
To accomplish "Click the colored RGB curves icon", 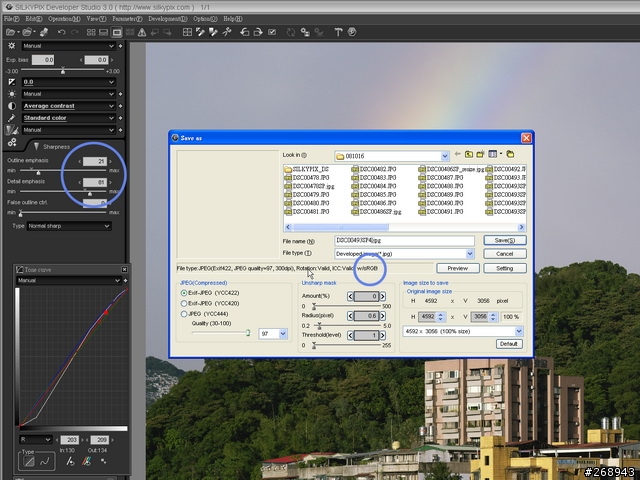I will click(86, 461).
